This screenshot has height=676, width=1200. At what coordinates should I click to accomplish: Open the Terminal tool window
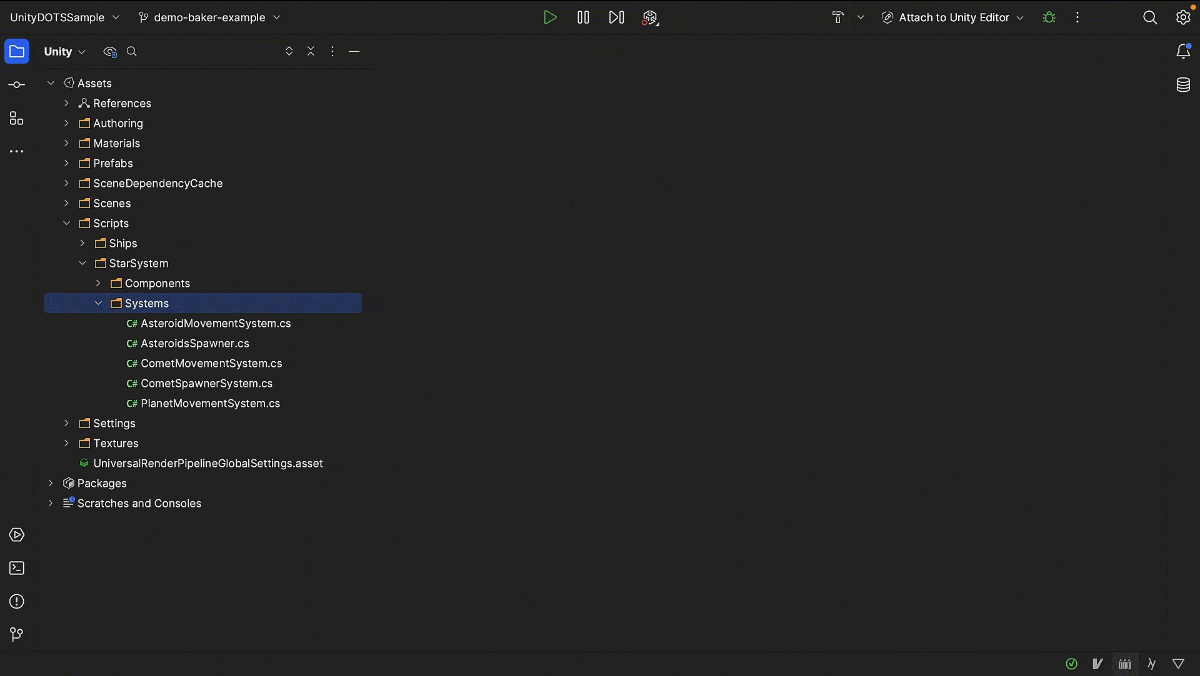pos(16,568)
